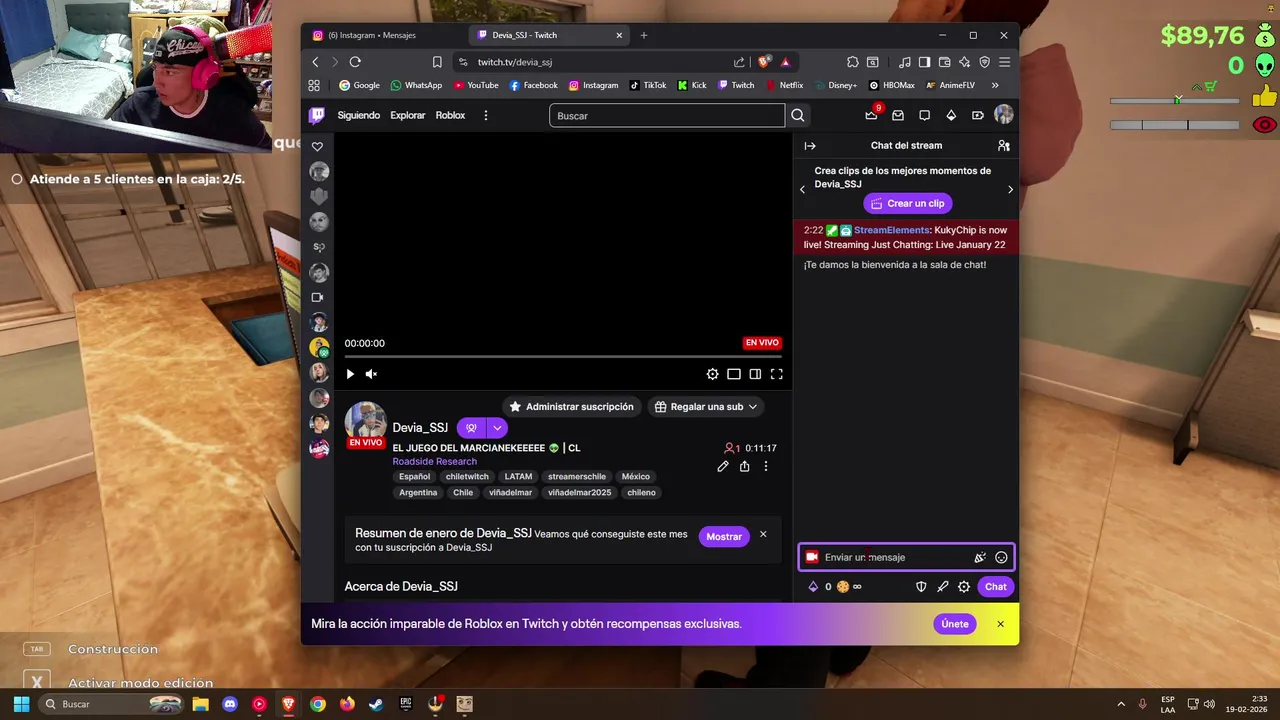1280x720 pixels.
Task: Unmute the Twitch player volume
Action: (x=371, y=374)
